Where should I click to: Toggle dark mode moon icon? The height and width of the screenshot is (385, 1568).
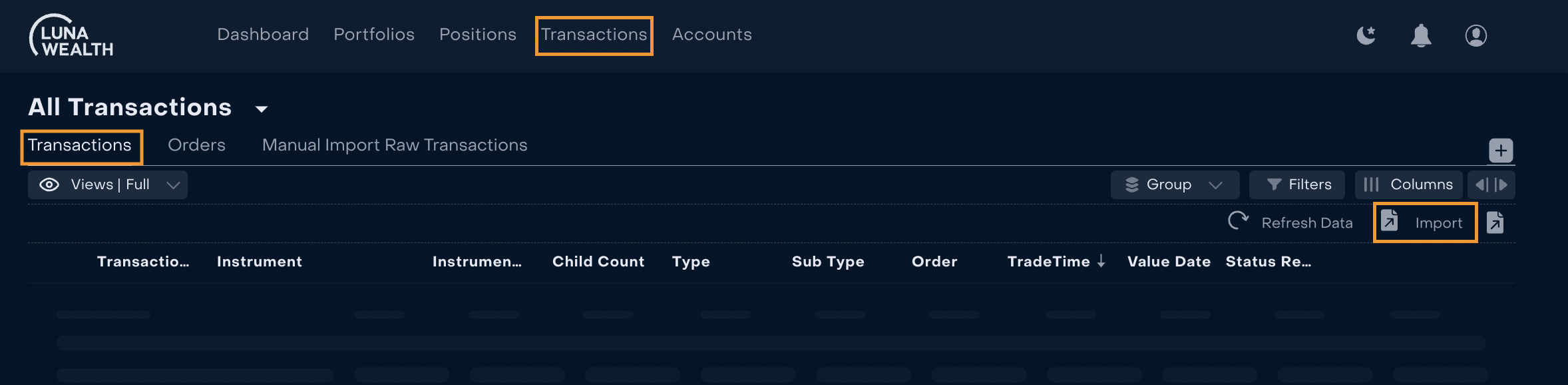point(1366,35)
